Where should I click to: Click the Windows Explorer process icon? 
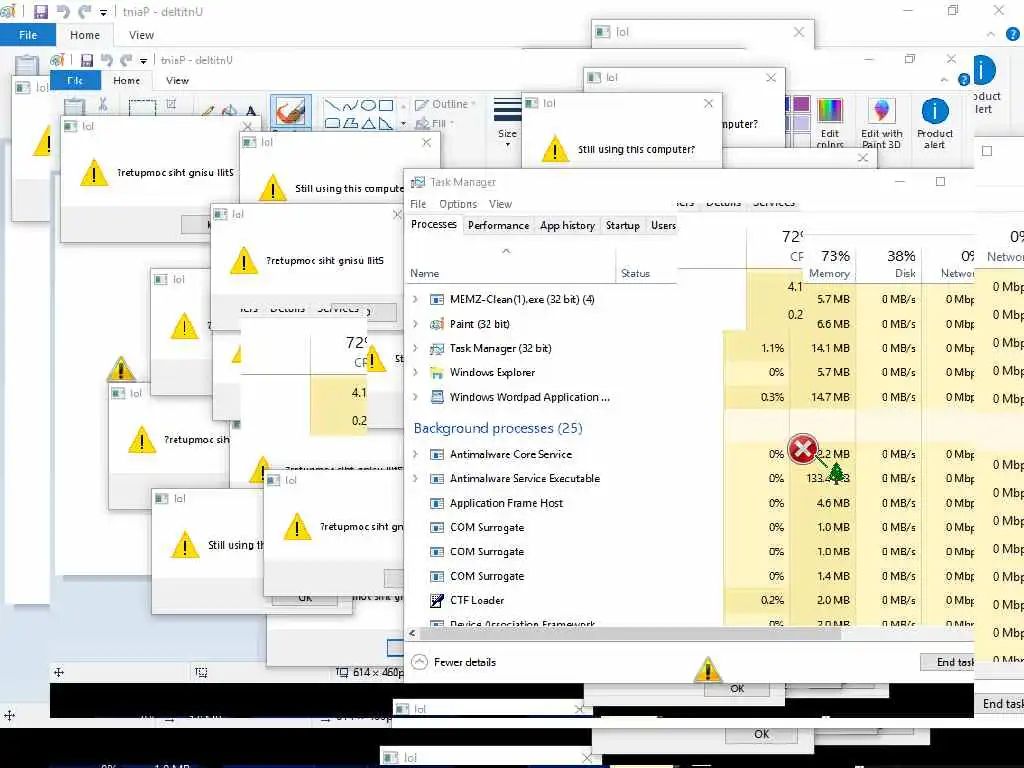coord(437,372)
